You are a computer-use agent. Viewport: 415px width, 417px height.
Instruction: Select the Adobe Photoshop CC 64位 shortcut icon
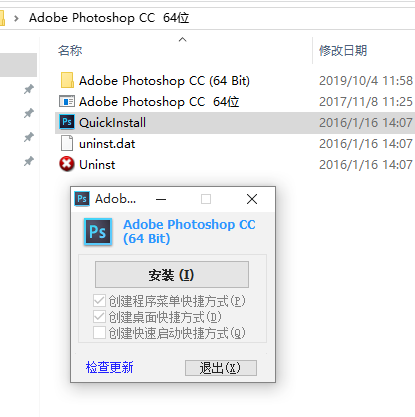point(67,101)
